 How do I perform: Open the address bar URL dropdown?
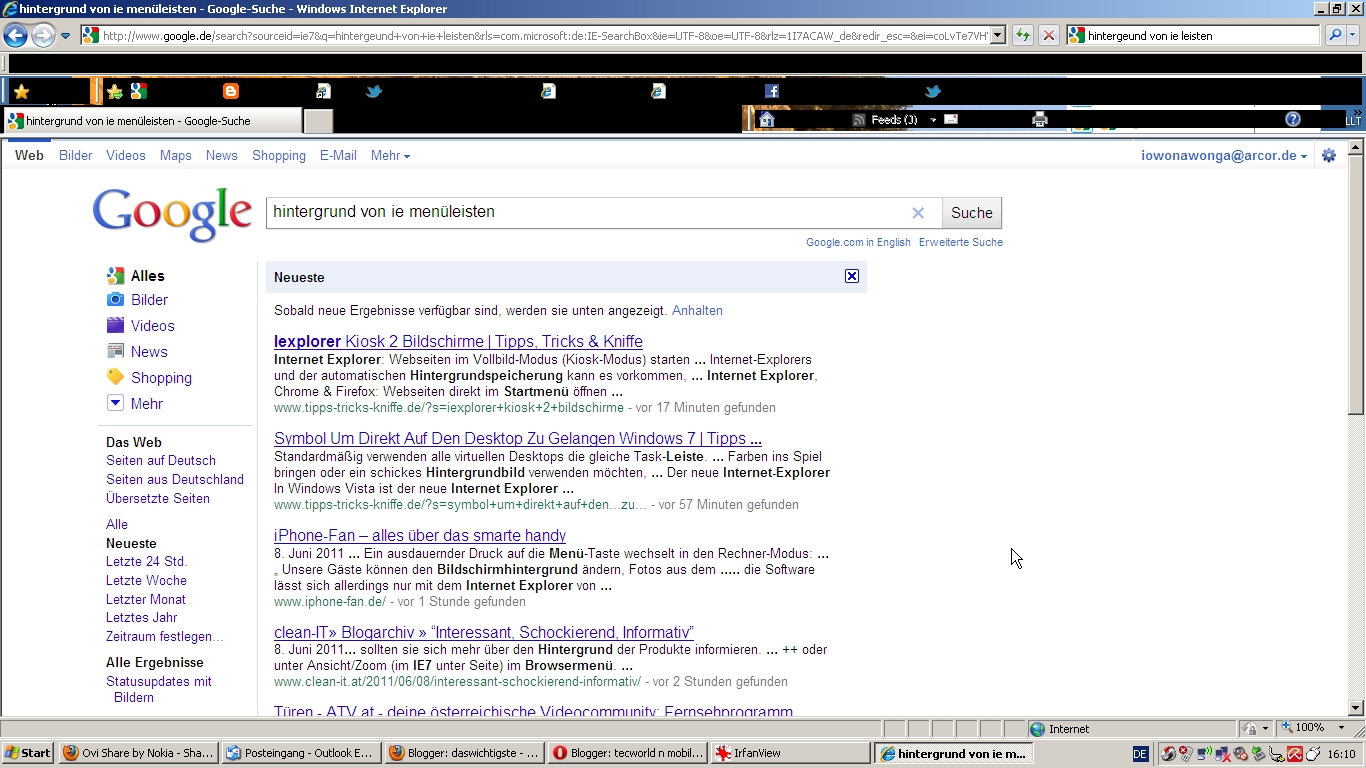(x=997, y=36)
